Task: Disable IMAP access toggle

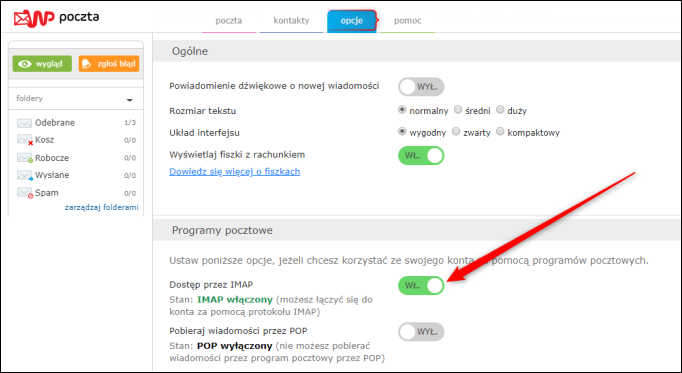Action: point(421,286)
